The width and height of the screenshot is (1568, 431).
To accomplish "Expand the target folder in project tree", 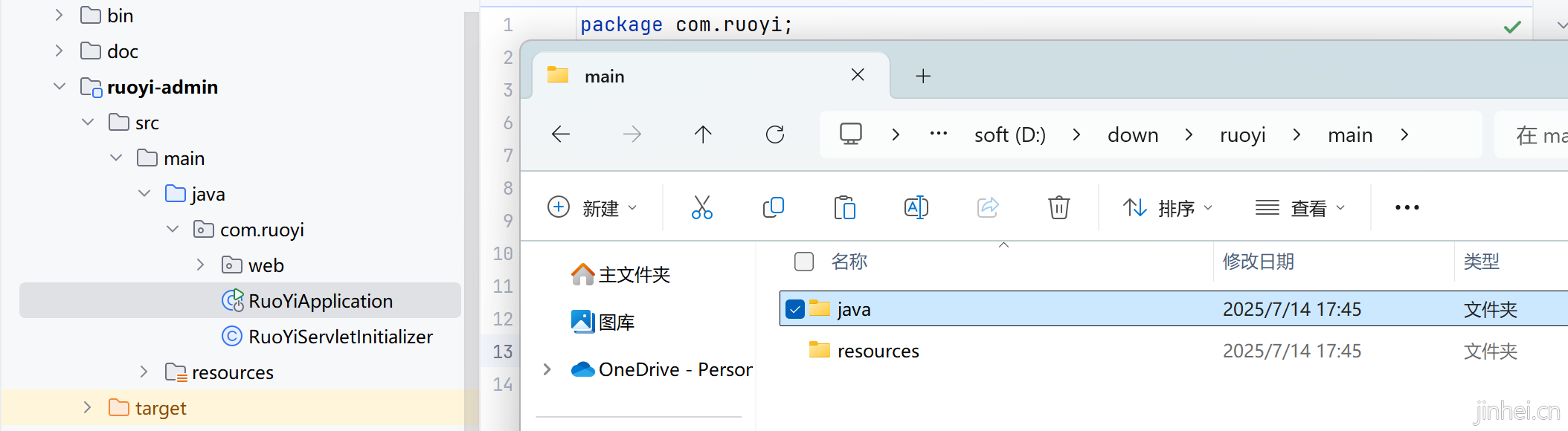I will tap(87, 408).
